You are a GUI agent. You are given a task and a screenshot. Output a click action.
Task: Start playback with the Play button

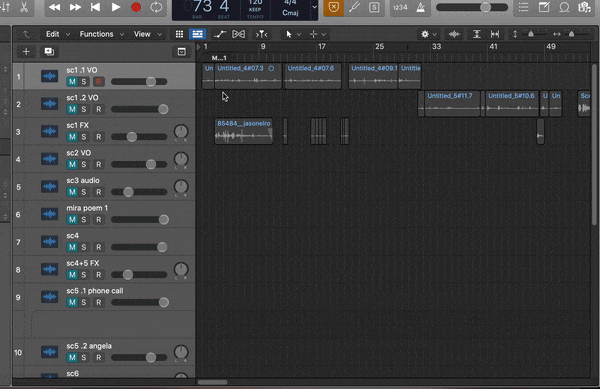116,7
